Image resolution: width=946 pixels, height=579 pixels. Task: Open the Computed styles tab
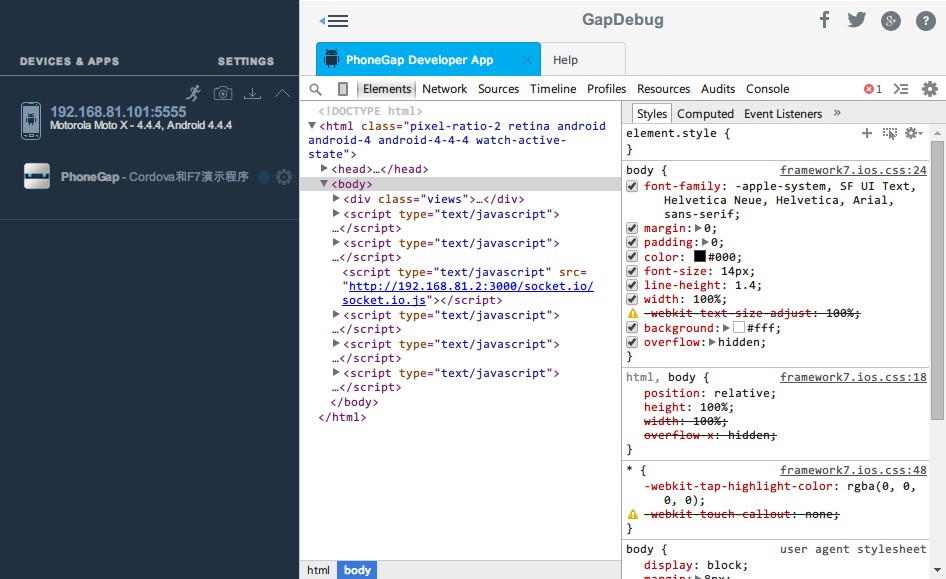coord(706,113)
